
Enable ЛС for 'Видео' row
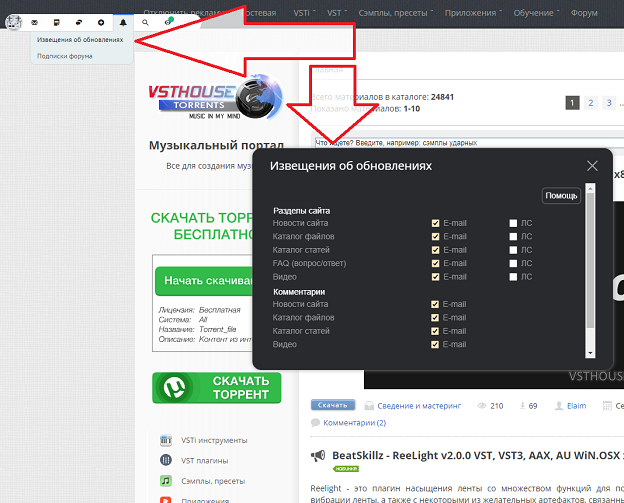pos(513,277)
